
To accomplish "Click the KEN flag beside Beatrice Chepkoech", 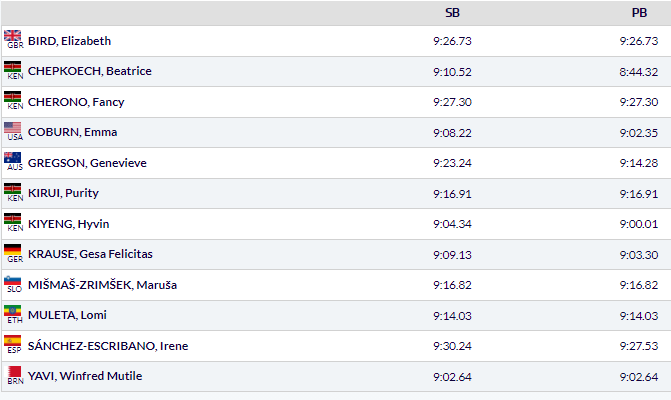I will coord(13,68).
